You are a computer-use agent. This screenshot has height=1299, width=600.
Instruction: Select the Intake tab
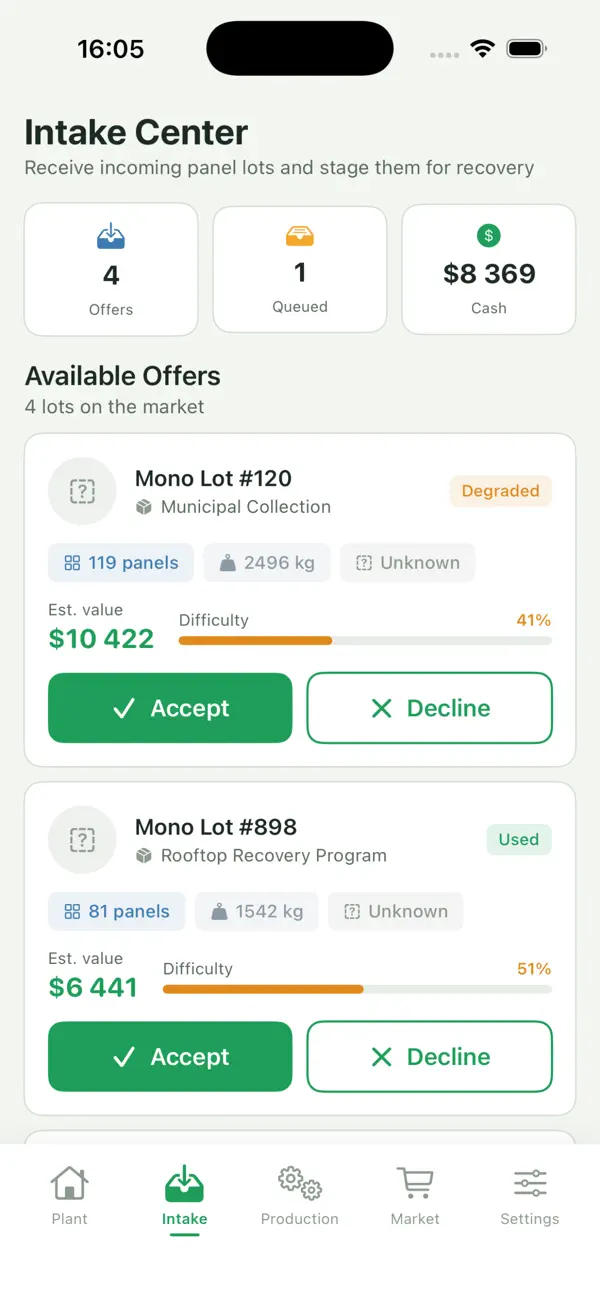(184, 1197)
